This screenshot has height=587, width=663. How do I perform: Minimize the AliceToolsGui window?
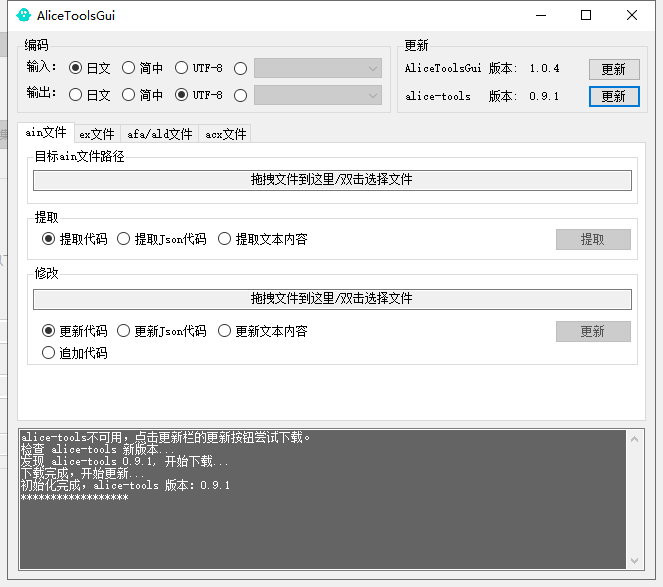541,15
